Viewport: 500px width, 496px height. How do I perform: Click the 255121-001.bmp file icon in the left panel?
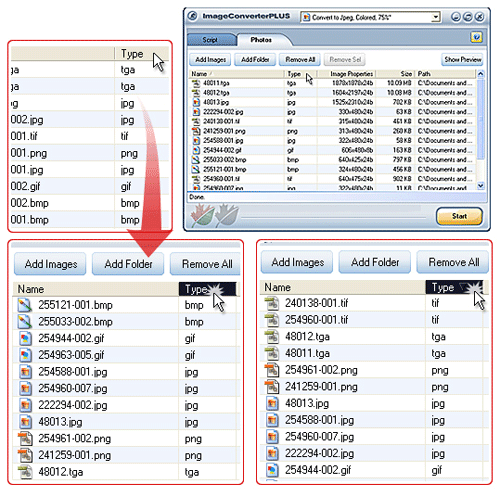tap(25, 305)
